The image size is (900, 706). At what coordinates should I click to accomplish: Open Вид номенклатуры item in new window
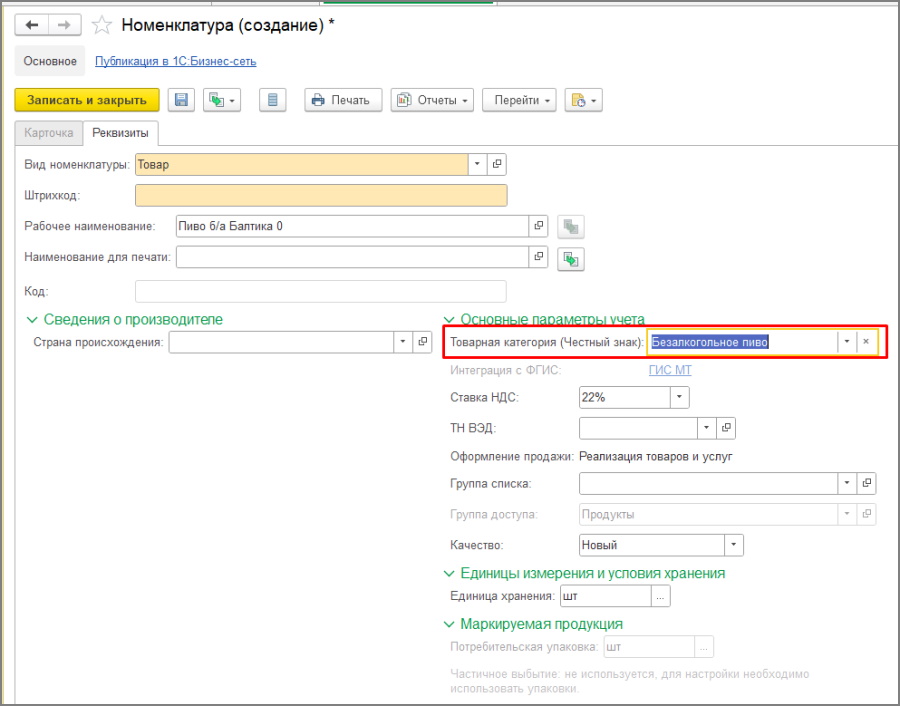[496, 164]
